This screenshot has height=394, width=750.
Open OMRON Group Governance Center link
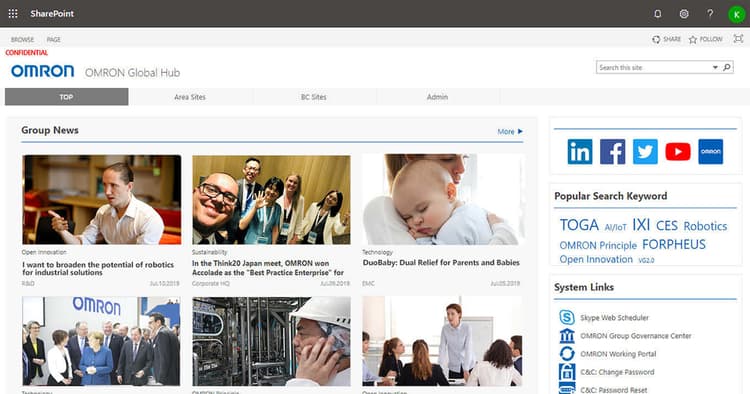coord(636,336)
